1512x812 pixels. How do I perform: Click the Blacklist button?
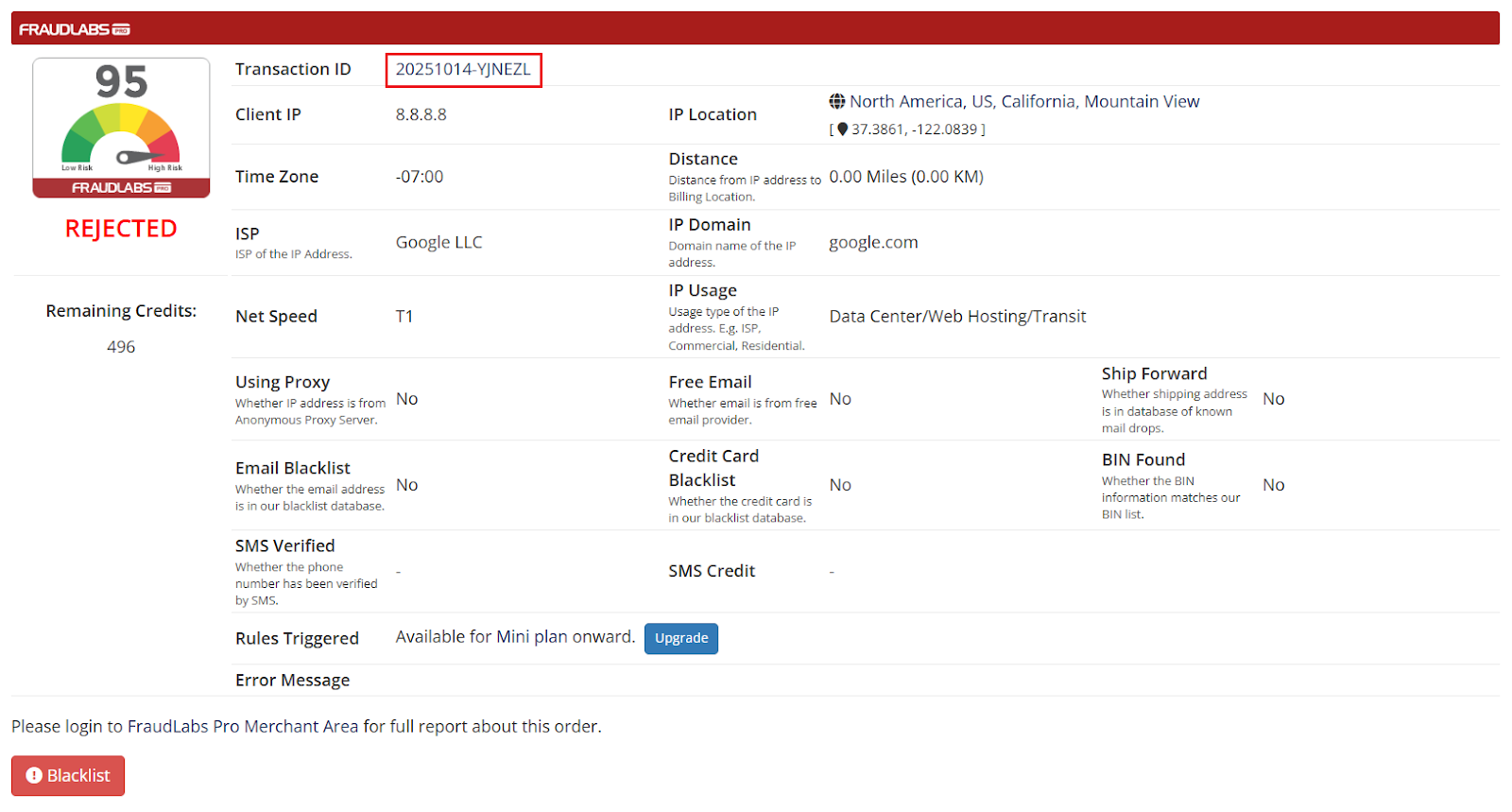coord(68,776)
